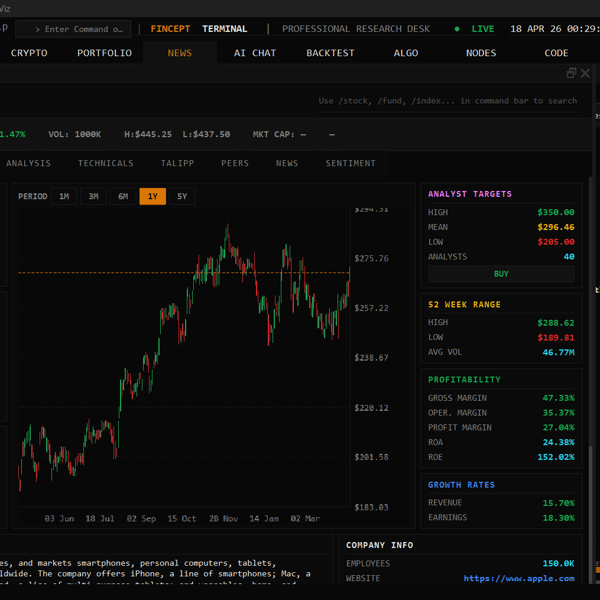
Task: Open the CRYPTO tab
Action: point(29,53)
